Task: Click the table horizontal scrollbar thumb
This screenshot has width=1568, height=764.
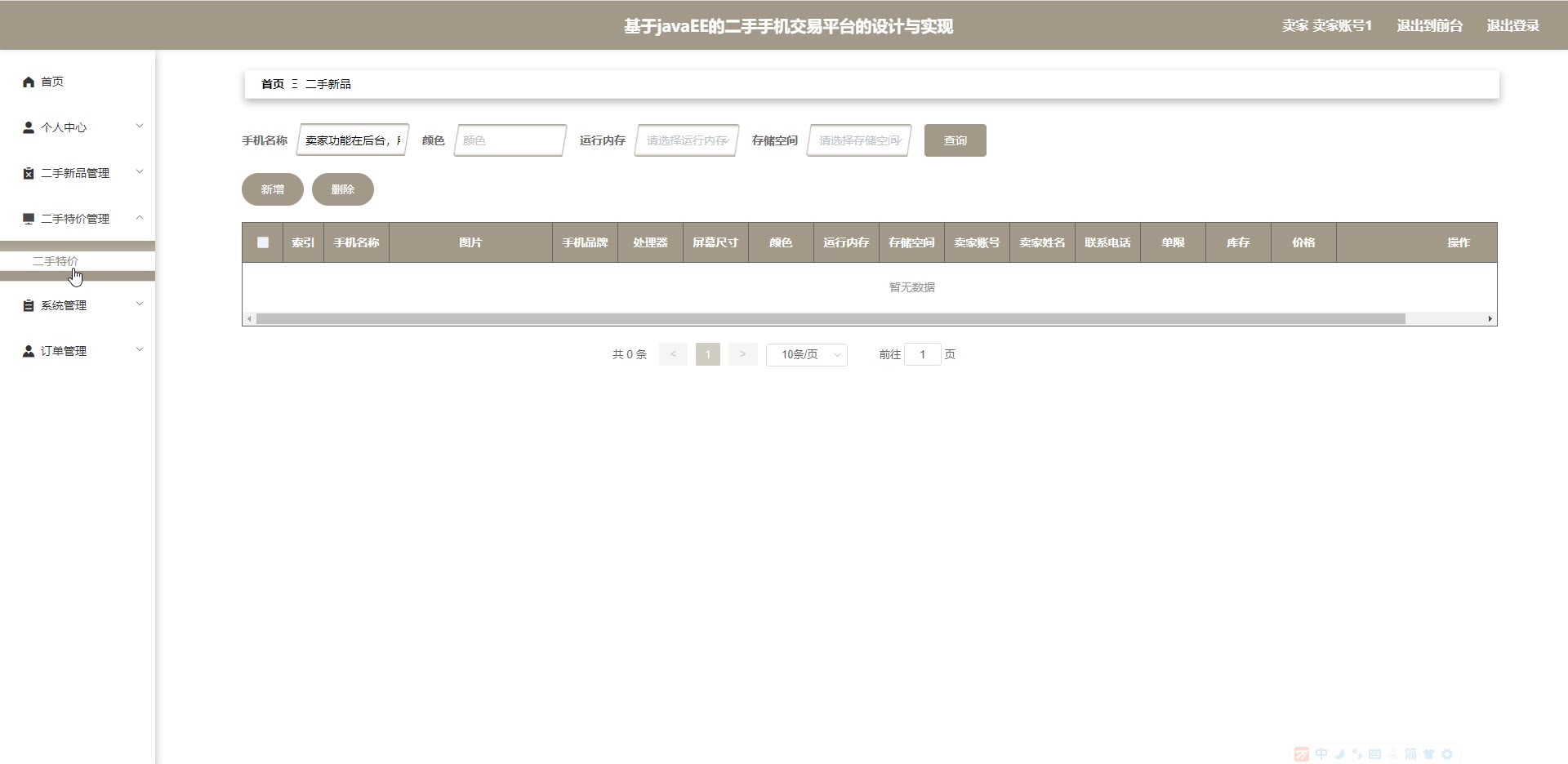Action: point(831,318)
